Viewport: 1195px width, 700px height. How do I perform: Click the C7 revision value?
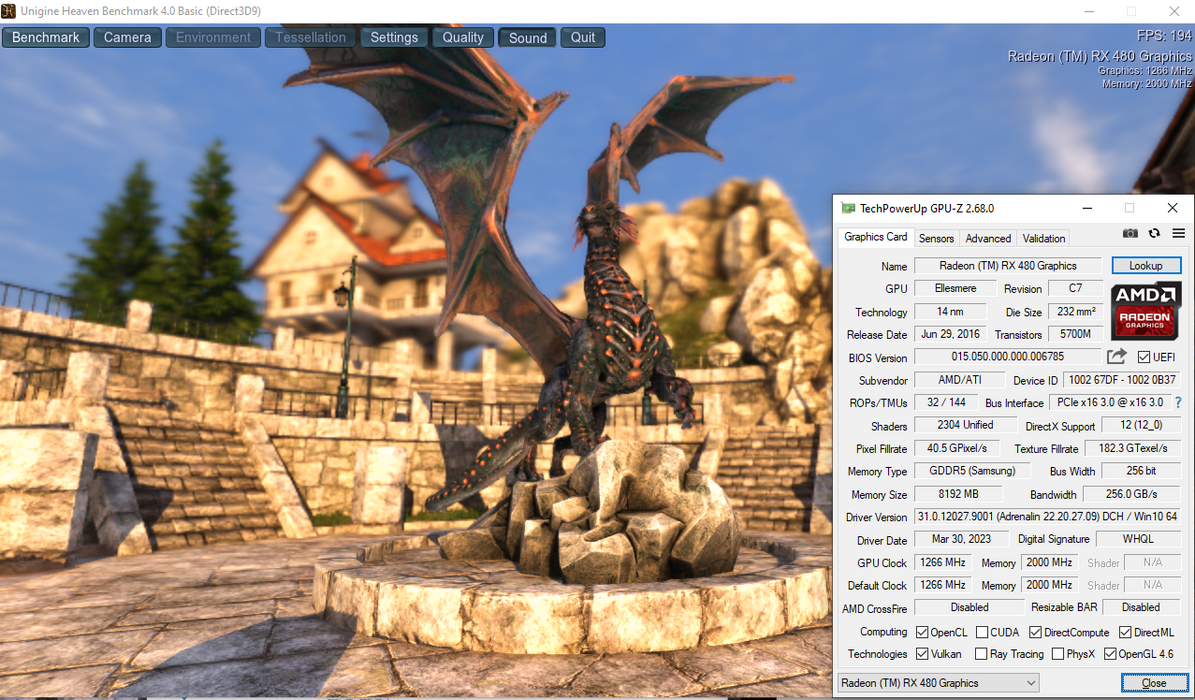point(1075,288)
